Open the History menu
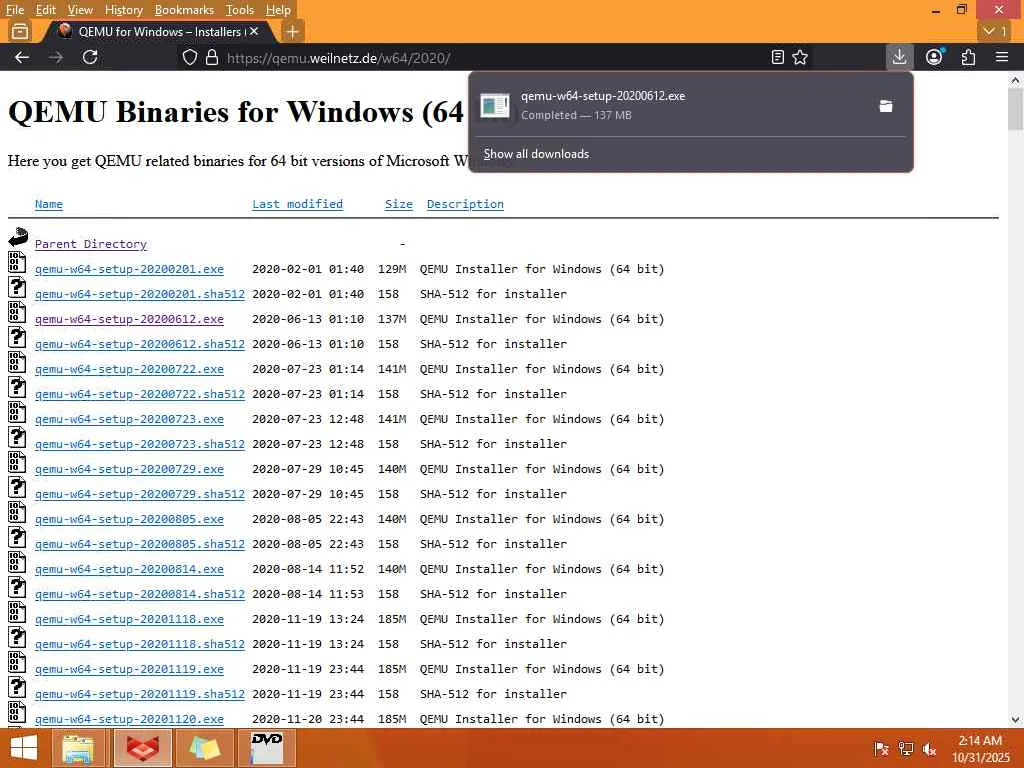 click(x=123, y=10)
